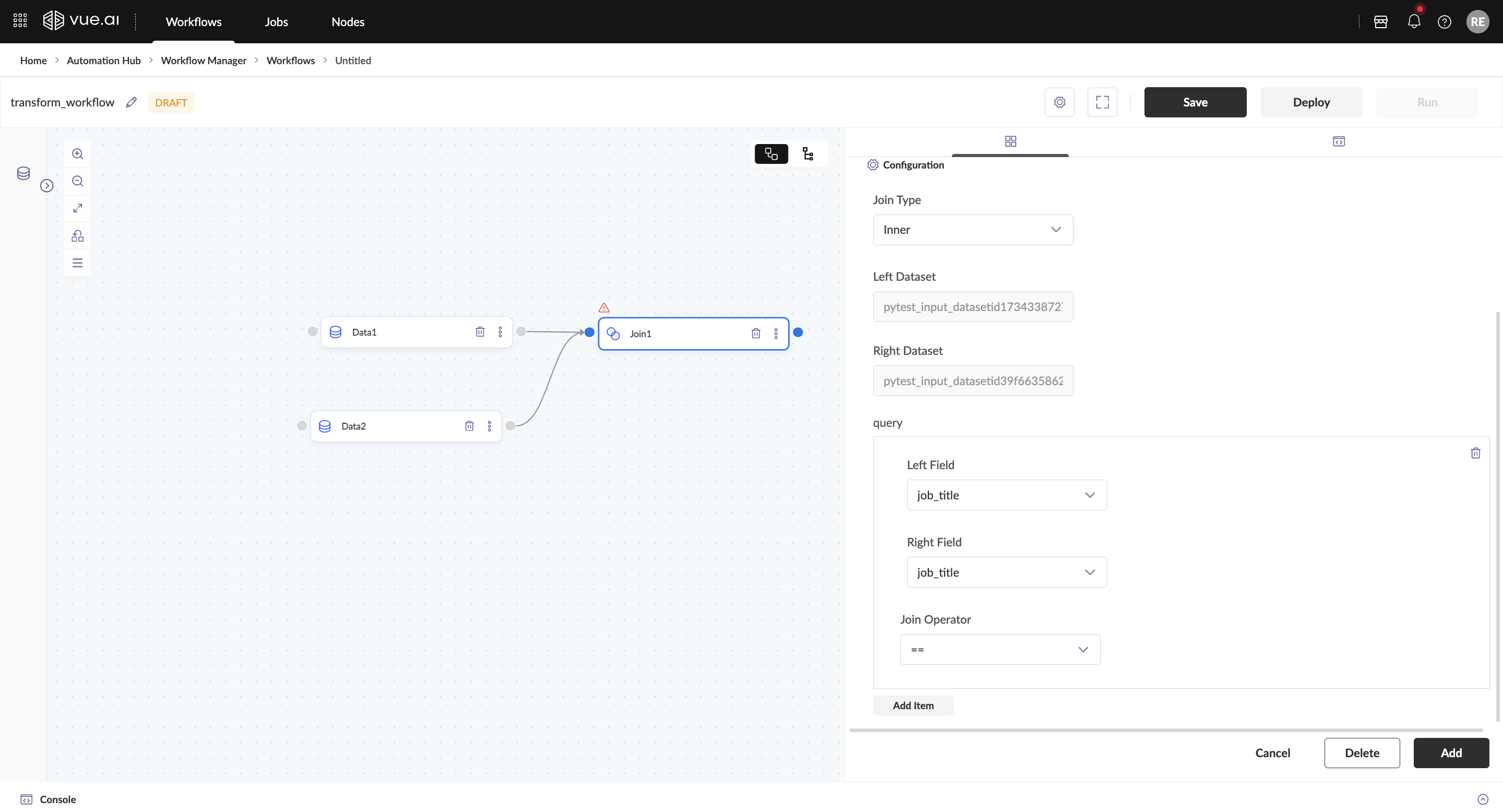This screenshot has width=1503, height=812.
Task: Go to the Jobs menu
Action: point(276,21)
